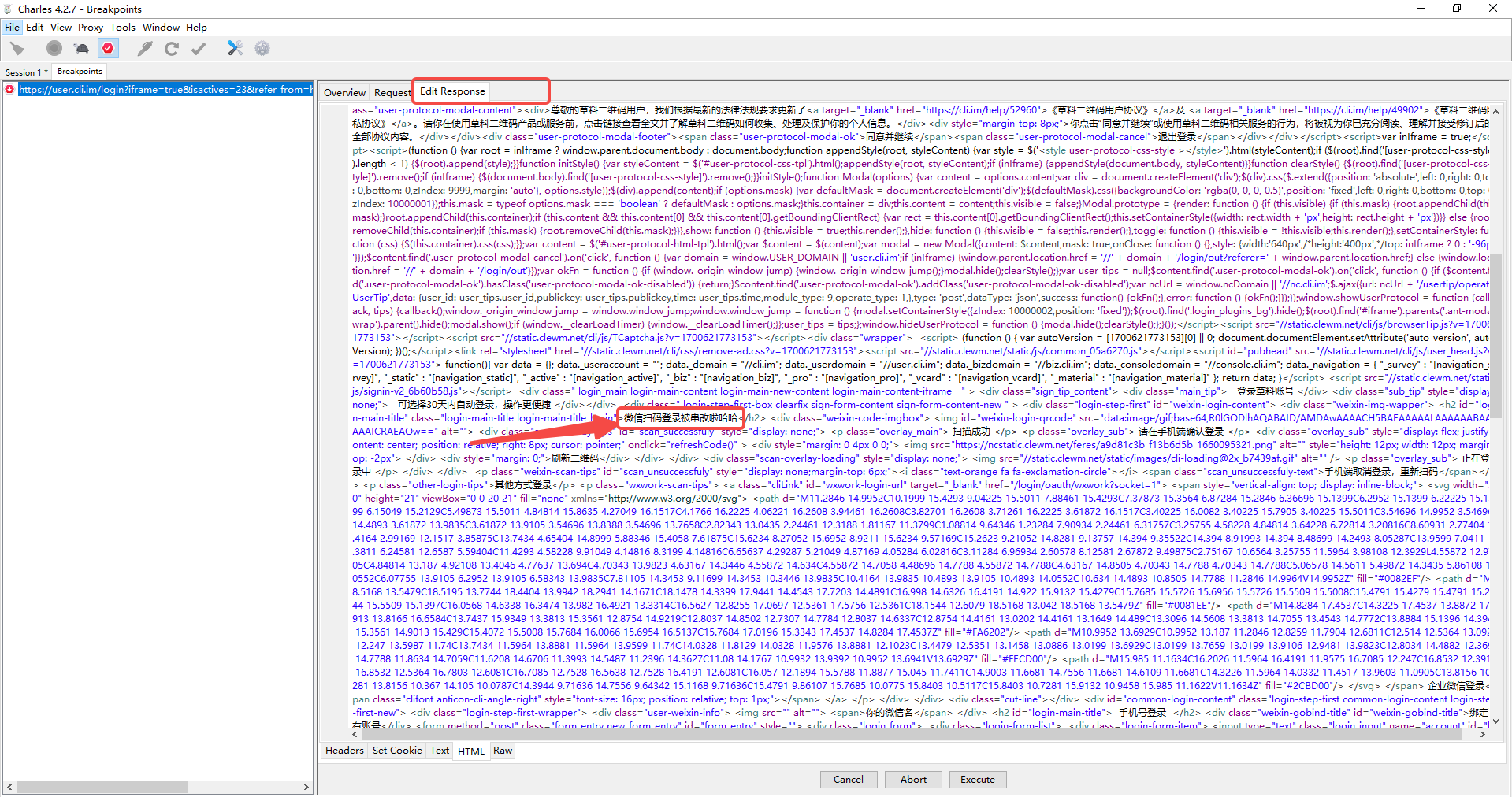
Task: Open the Tools menu
Action: (123, 27)
